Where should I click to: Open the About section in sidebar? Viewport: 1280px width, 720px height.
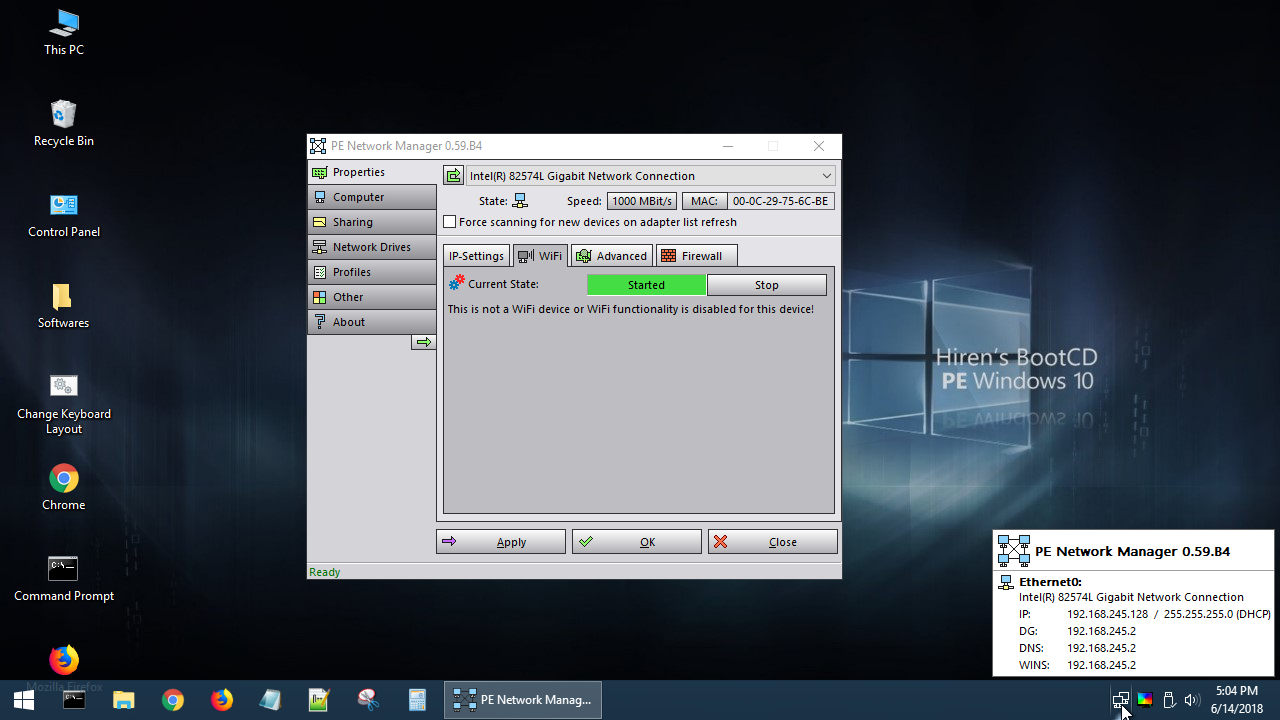click(x=372, y=322)
